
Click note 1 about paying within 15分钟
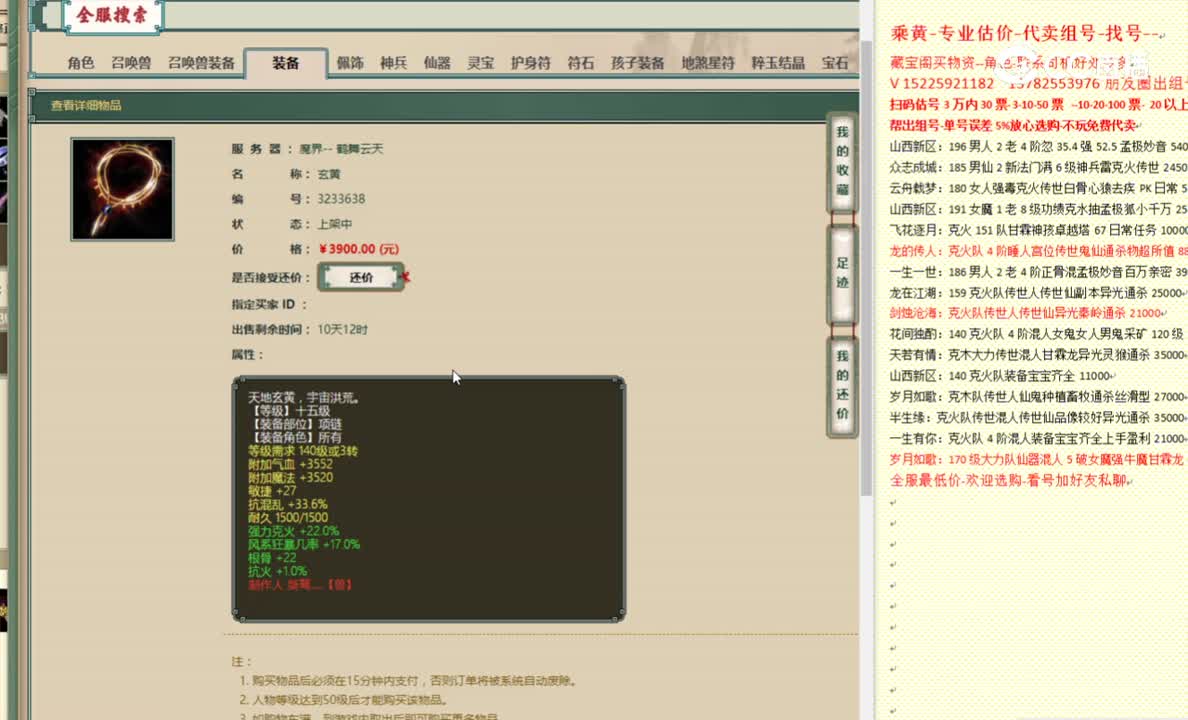(408, 681)
